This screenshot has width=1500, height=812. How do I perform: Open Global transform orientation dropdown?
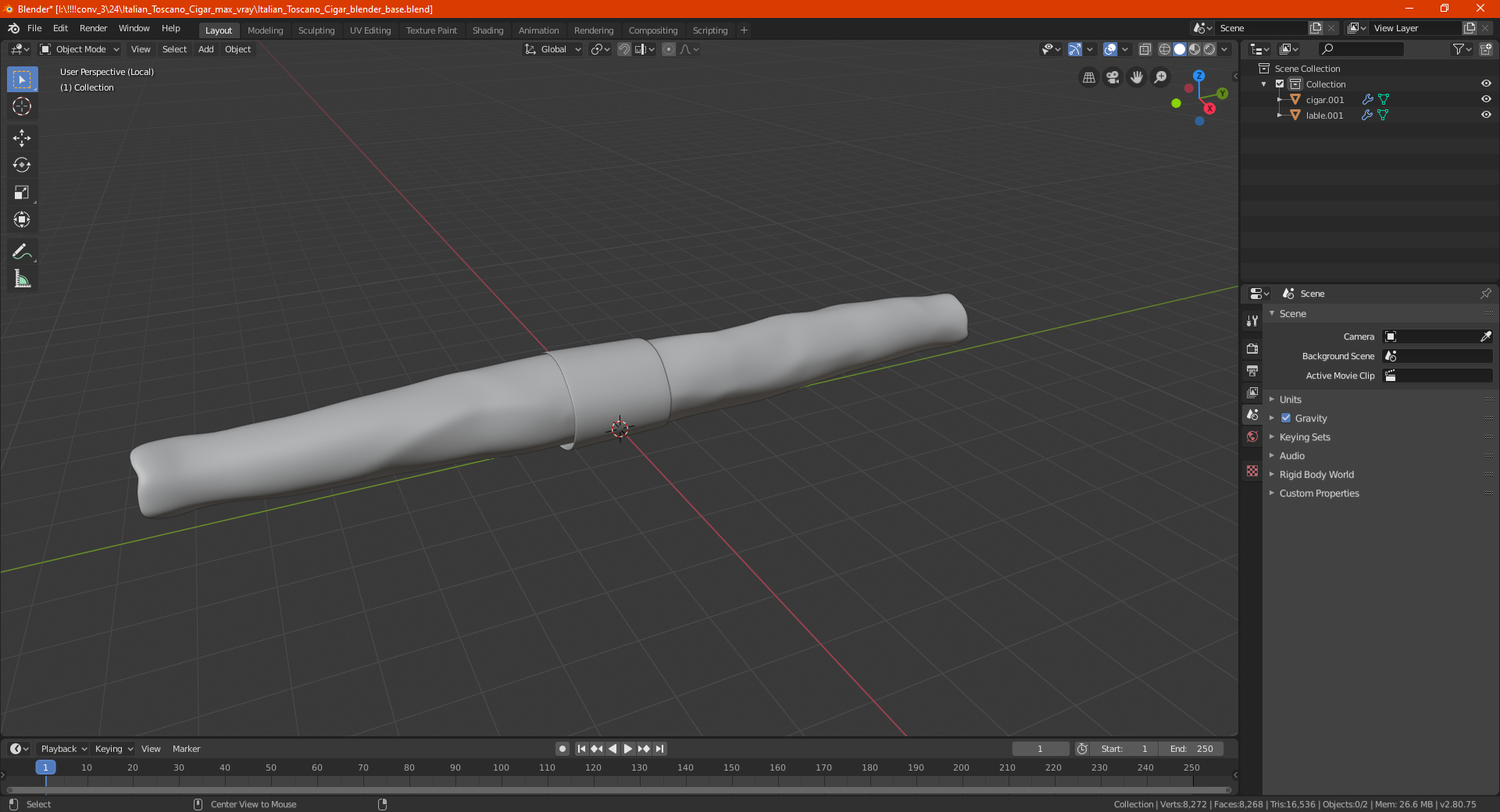(x=553, y=49)
